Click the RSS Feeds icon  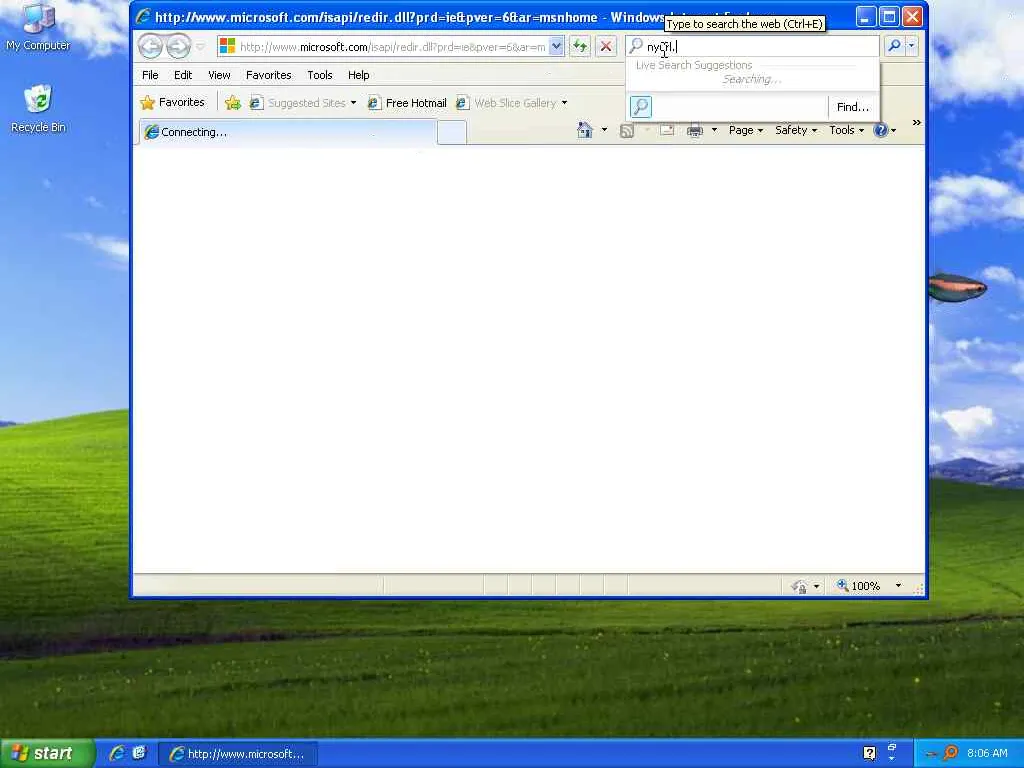[627, 131]
